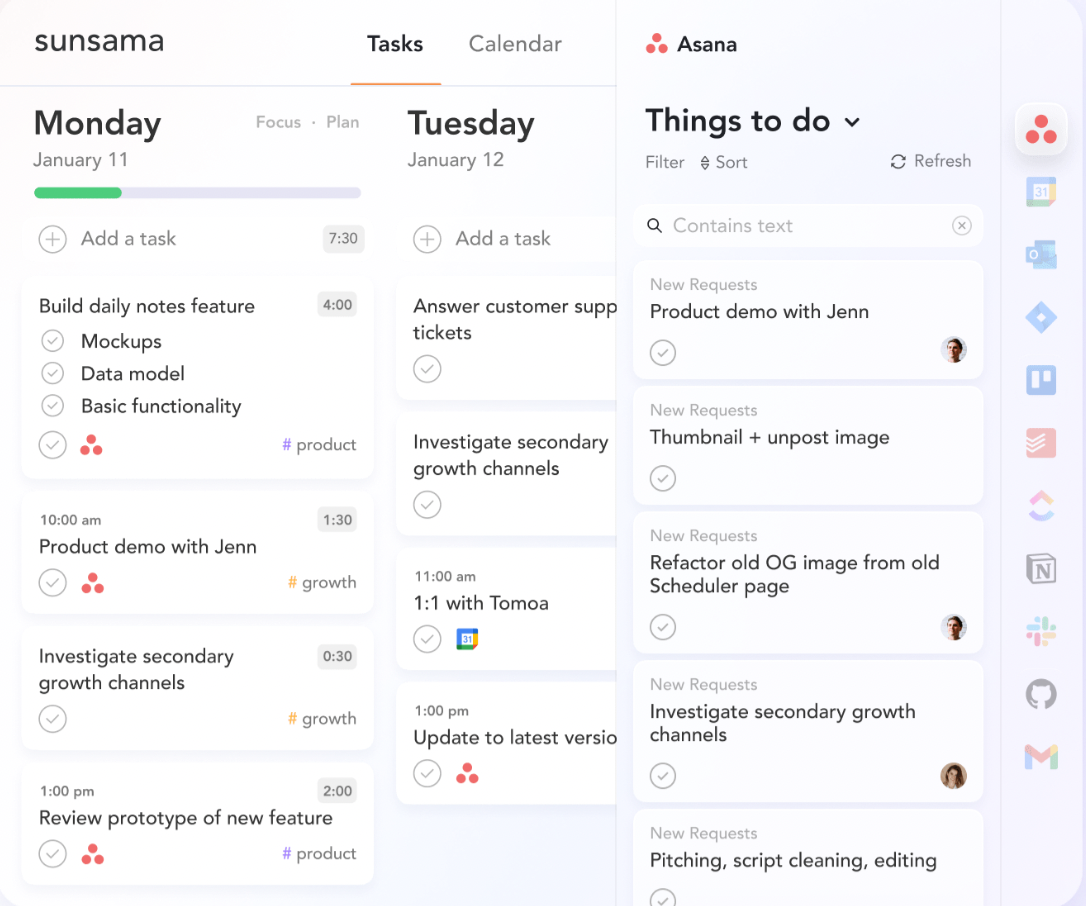Switch to the Tasks tab

(x=395, y=44)
